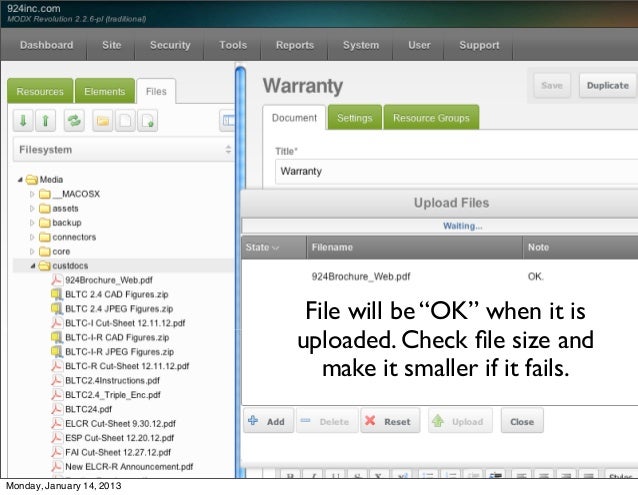The height and width of the screenshot is (495, 638).
Task: Expand the __MACOSX folder
Action: tap(32, 194)
